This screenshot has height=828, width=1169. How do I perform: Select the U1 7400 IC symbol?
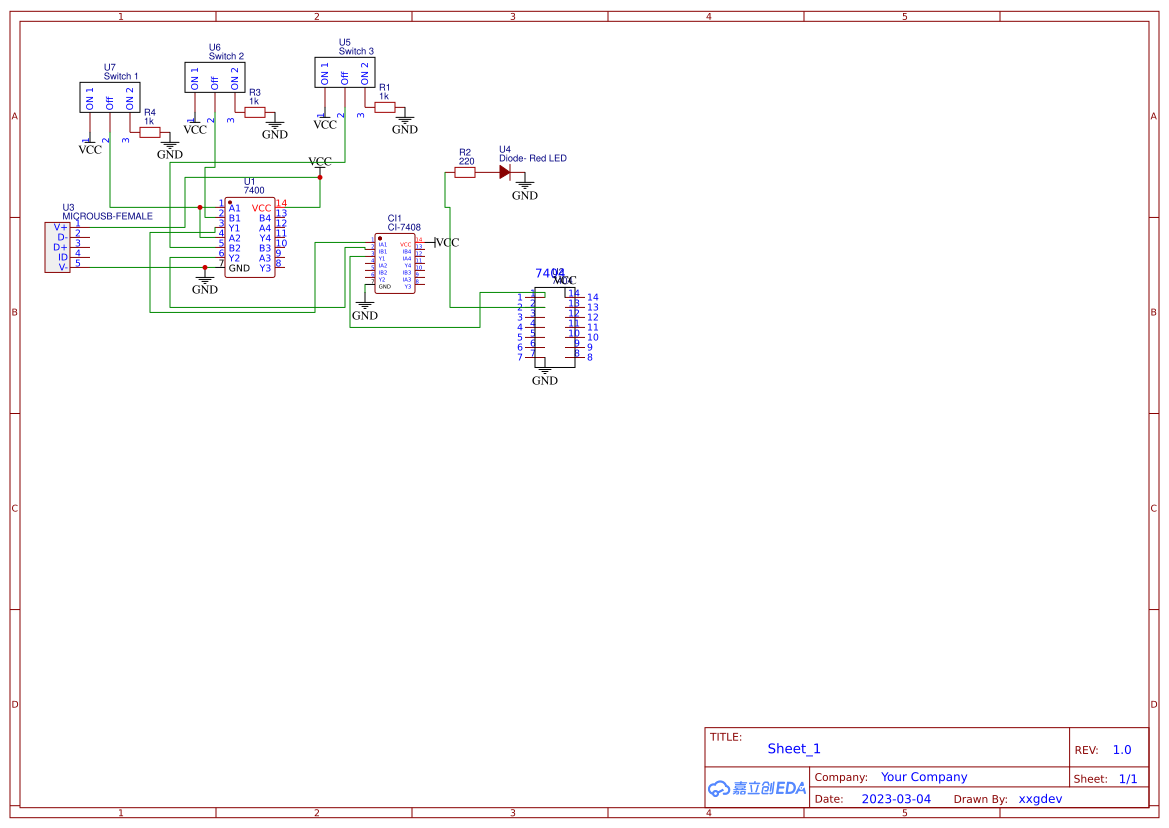pos(250,235)
